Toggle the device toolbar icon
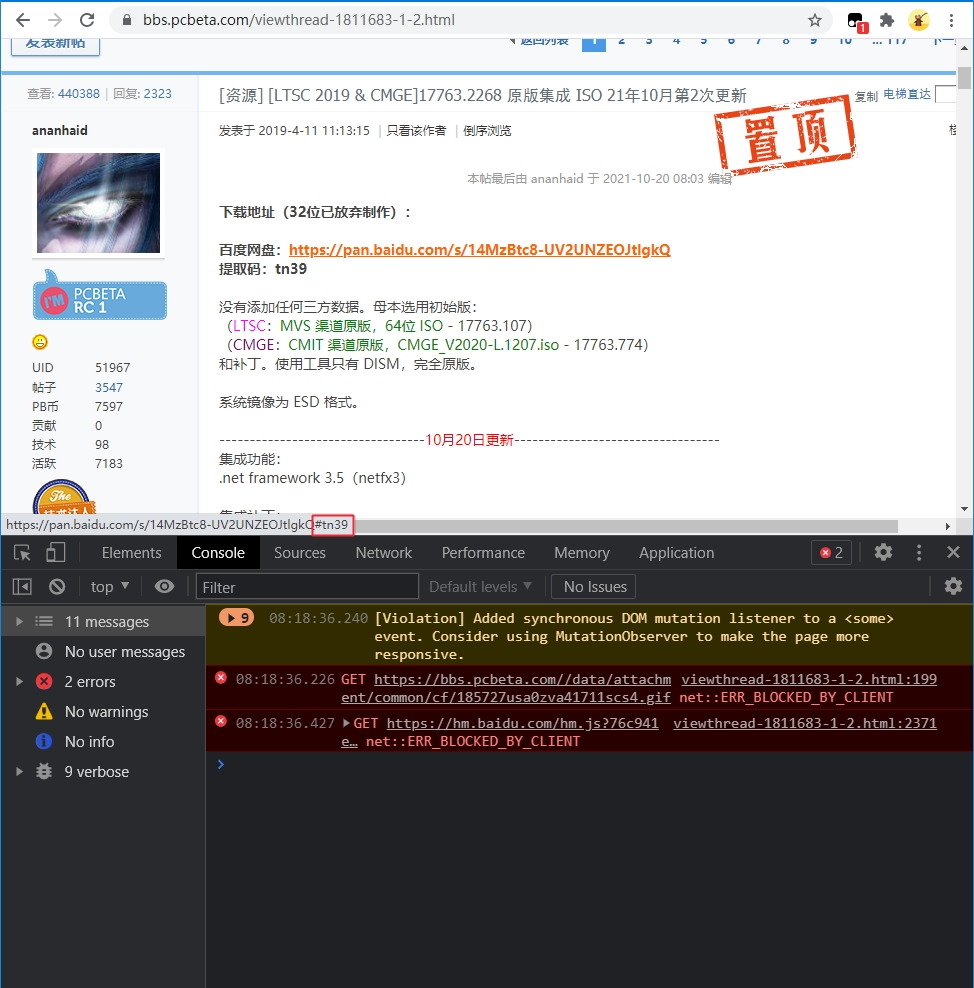Screen dimensions: 974x988 [56, 553]
